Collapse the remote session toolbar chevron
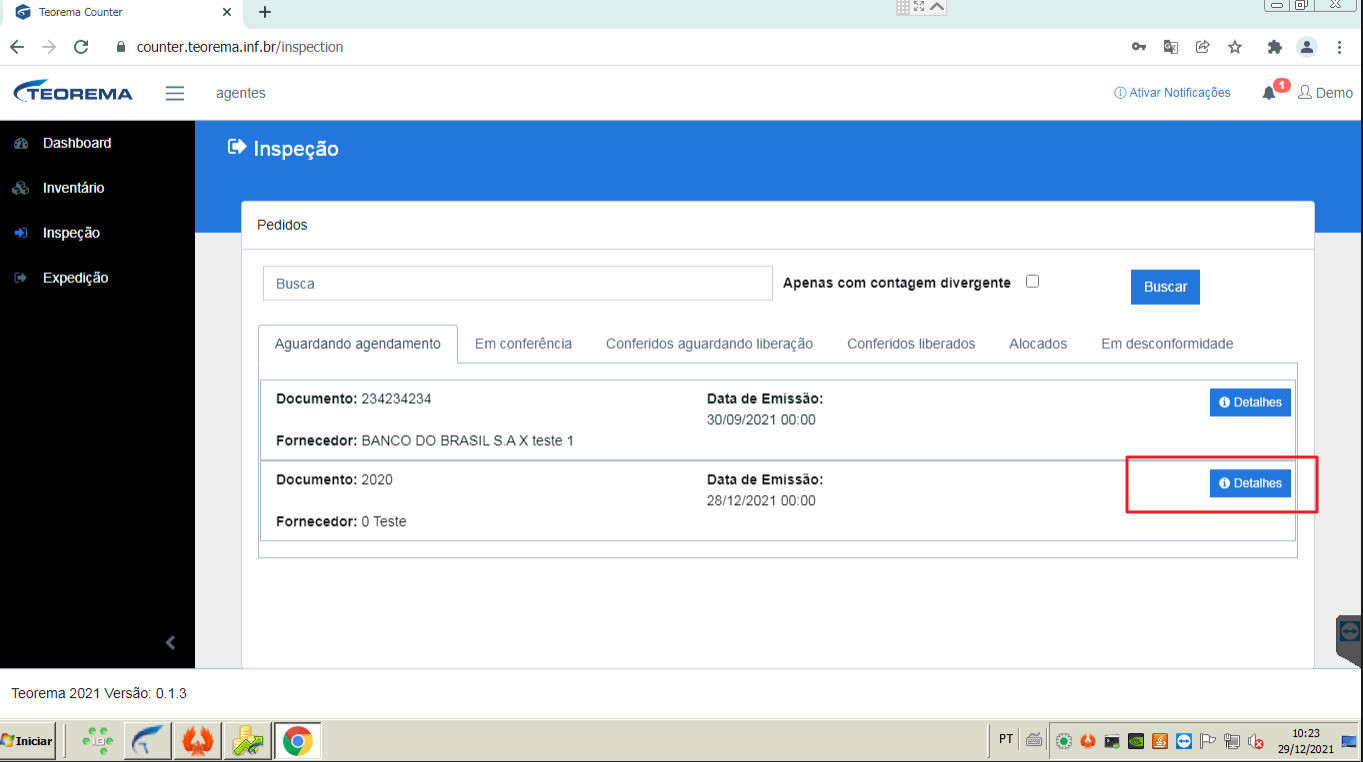The height and width of the screenshot is (762, 1363). (937, 6)
